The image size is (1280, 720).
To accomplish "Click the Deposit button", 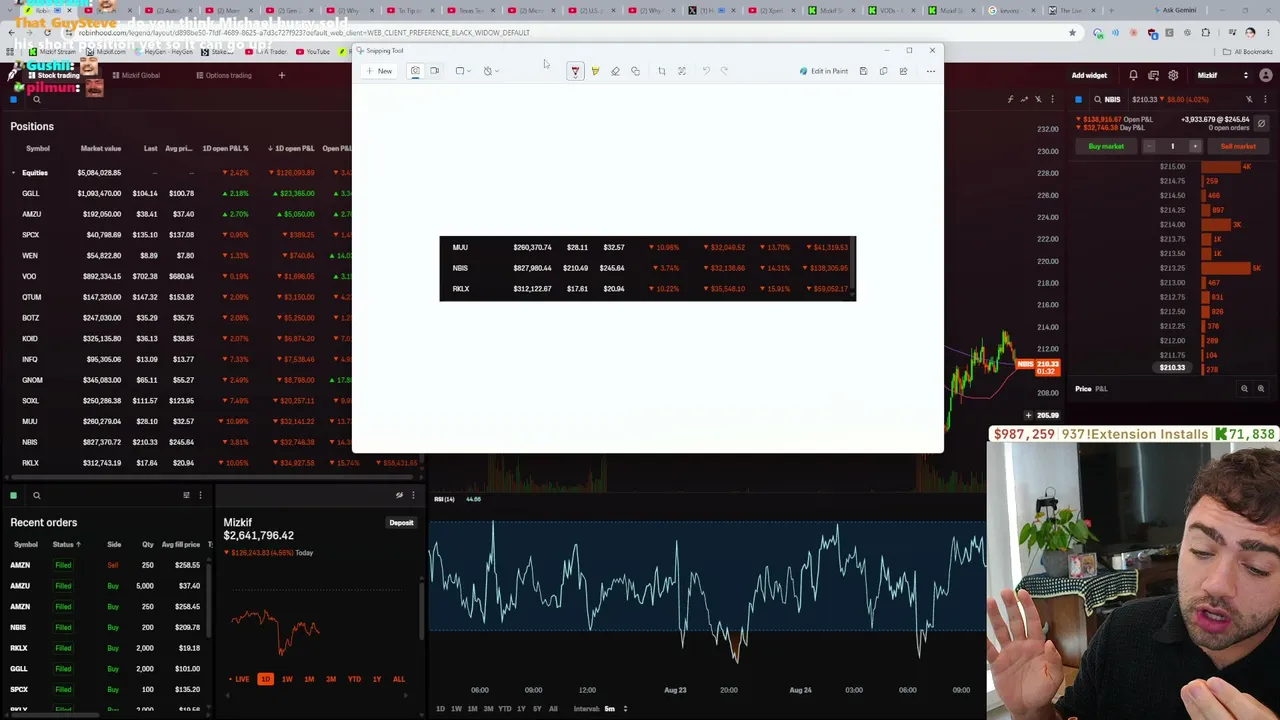I will [401, 523].
